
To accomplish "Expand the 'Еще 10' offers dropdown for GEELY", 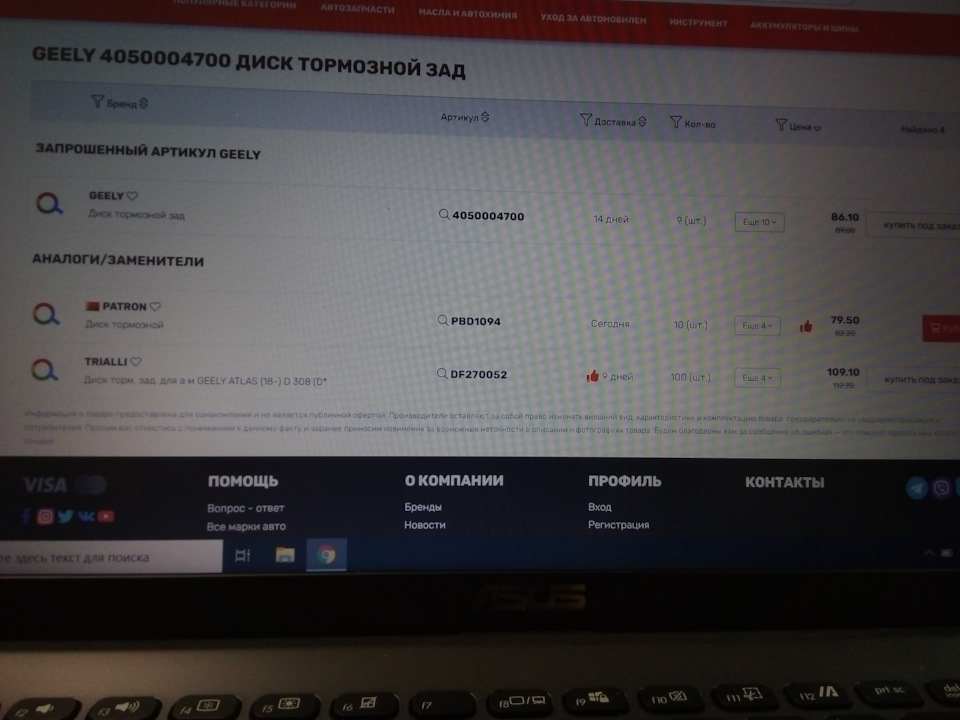I will [x=759, y=222].
